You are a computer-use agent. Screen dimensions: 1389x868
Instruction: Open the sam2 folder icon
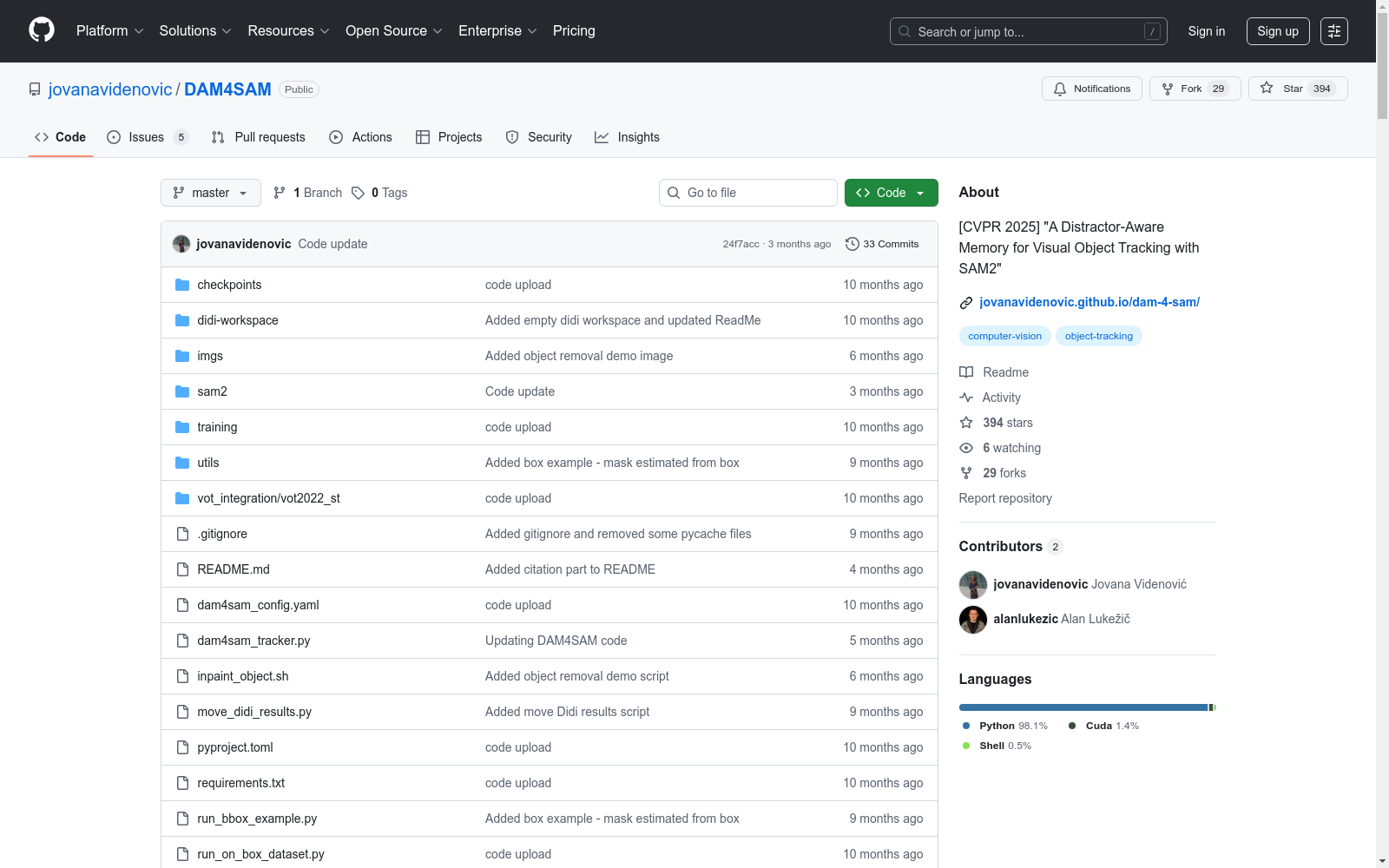tap(182, 391)
